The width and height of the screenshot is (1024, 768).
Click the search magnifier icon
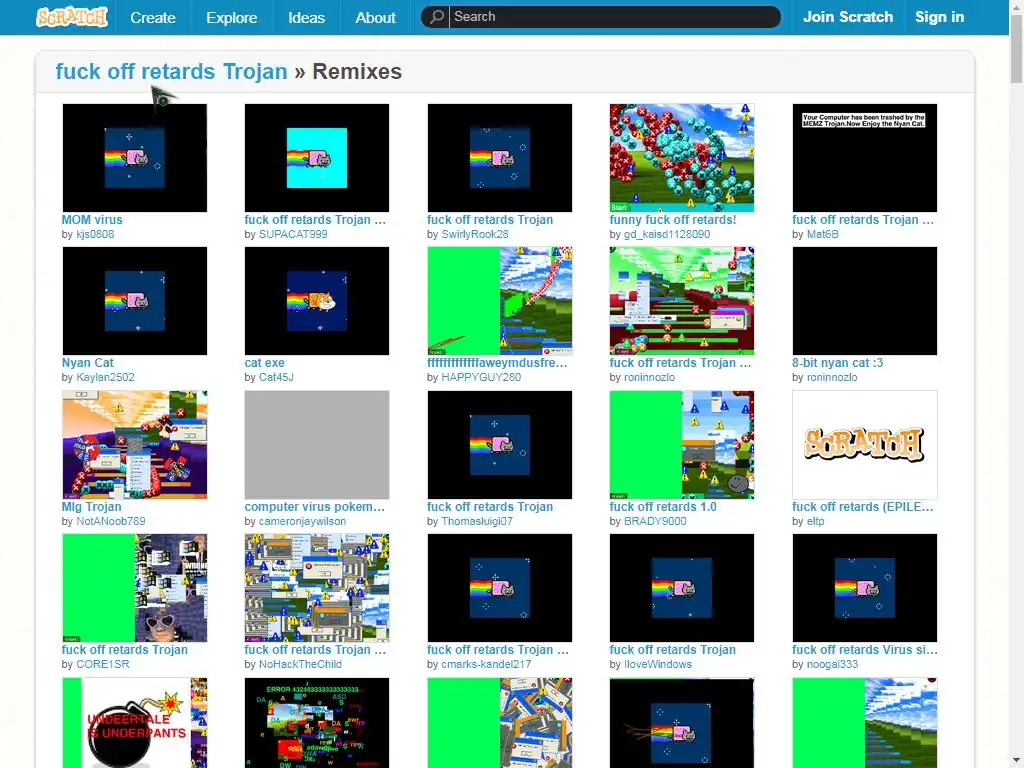(436, 16)
